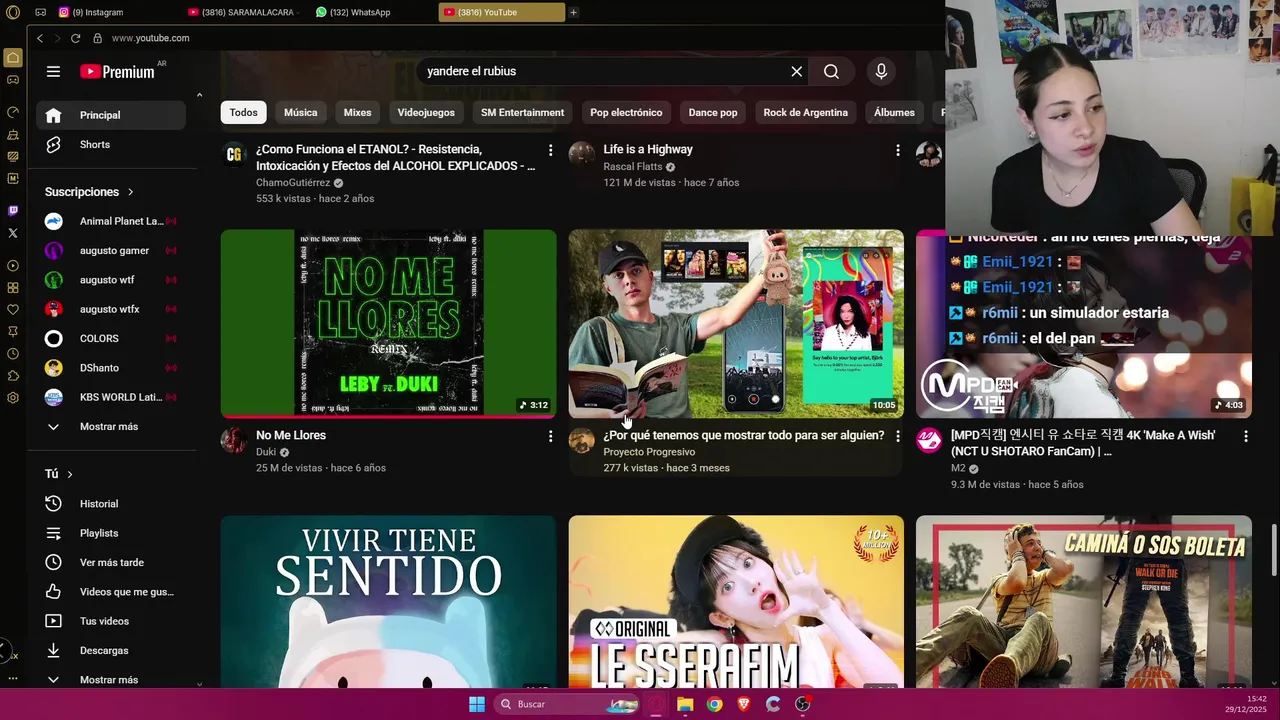Image resolution: width=1280 pixels, height=720 pixels.
Task: Select the Rock de Argentina chip
Action: tap(805, 113)
